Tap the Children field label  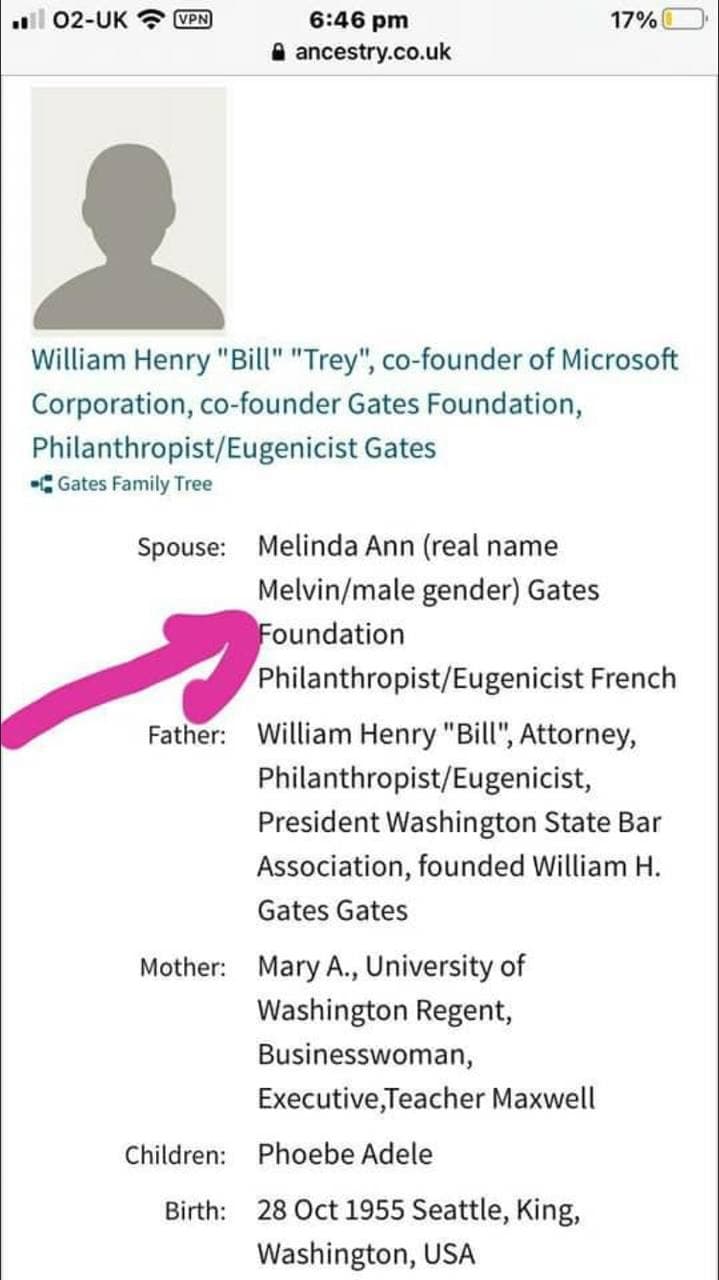pyautogui.click(x=175, y=1155)
